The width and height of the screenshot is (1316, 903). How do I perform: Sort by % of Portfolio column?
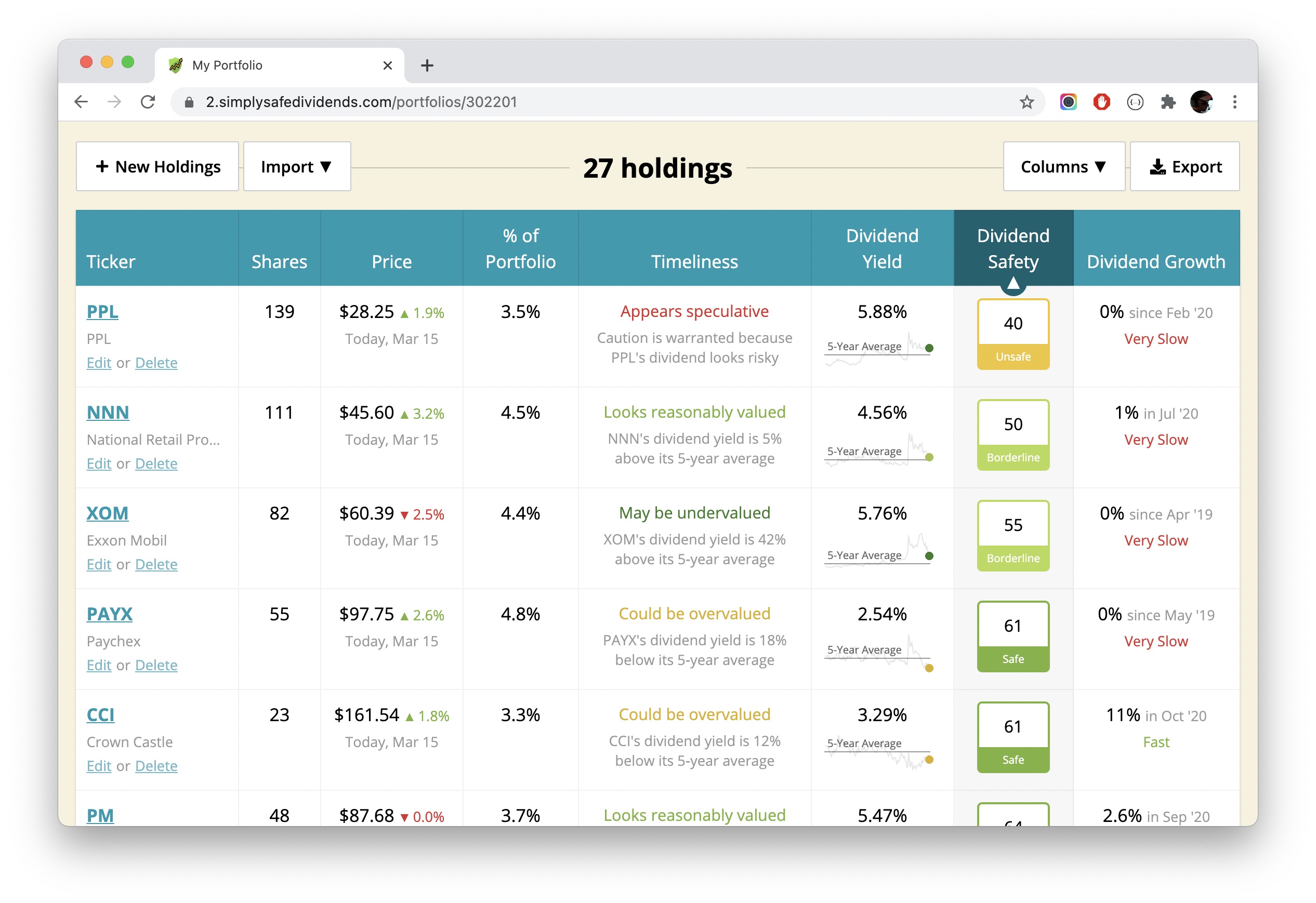pos(520,248)
